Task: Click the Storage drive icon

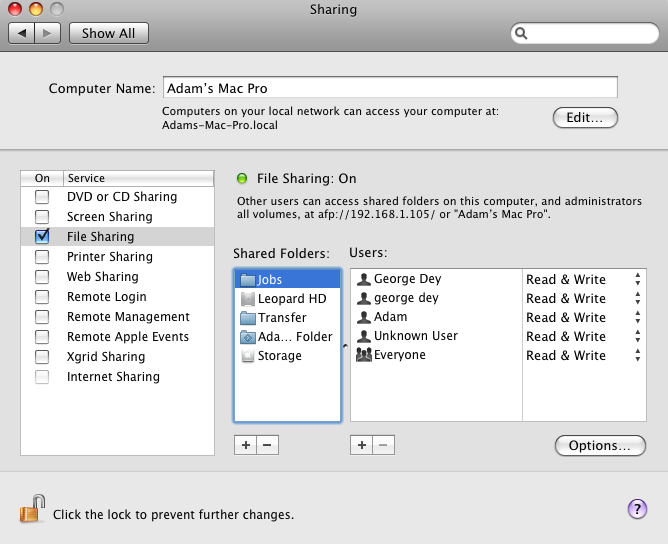Action: click(x=248, y=356)
